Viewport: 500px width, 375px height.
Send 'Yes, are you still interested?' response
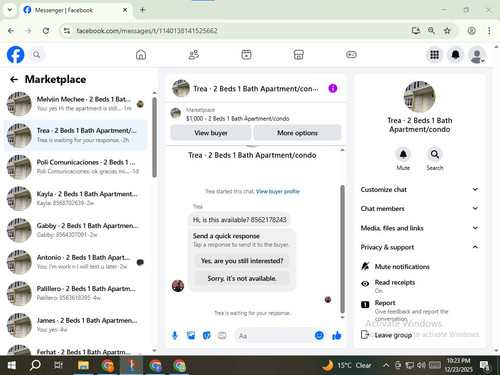point(242,261)
